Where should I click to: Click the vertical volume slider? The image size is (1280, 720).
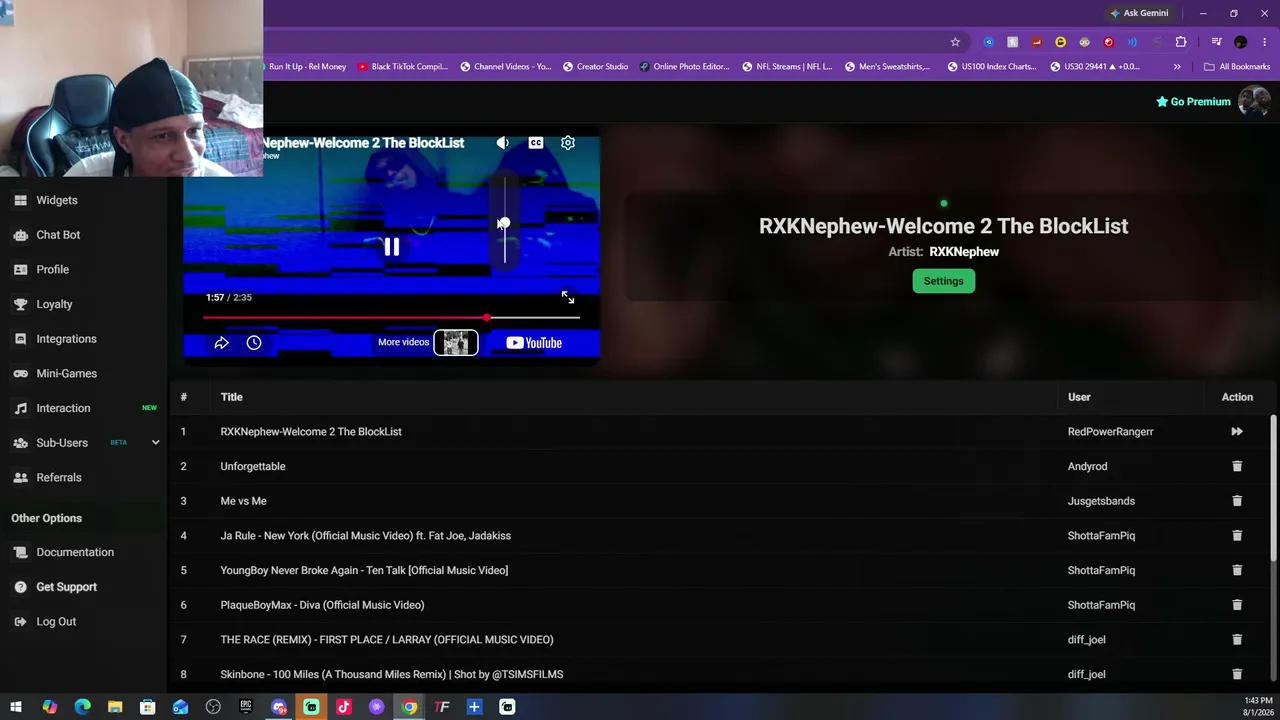505,222
